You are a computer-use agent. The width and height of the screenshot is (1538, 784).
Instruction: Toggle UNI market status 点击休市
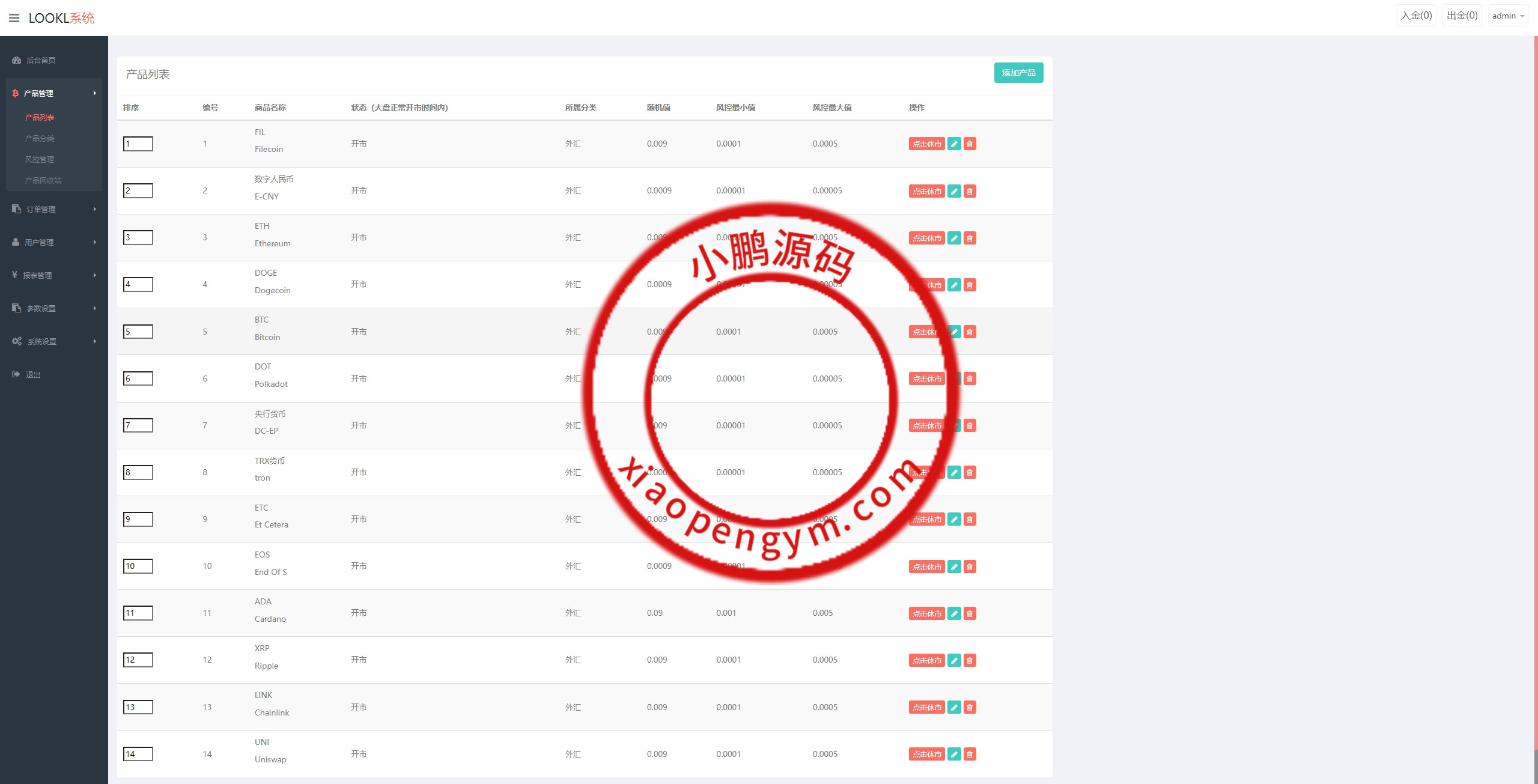tap(926, 754)
